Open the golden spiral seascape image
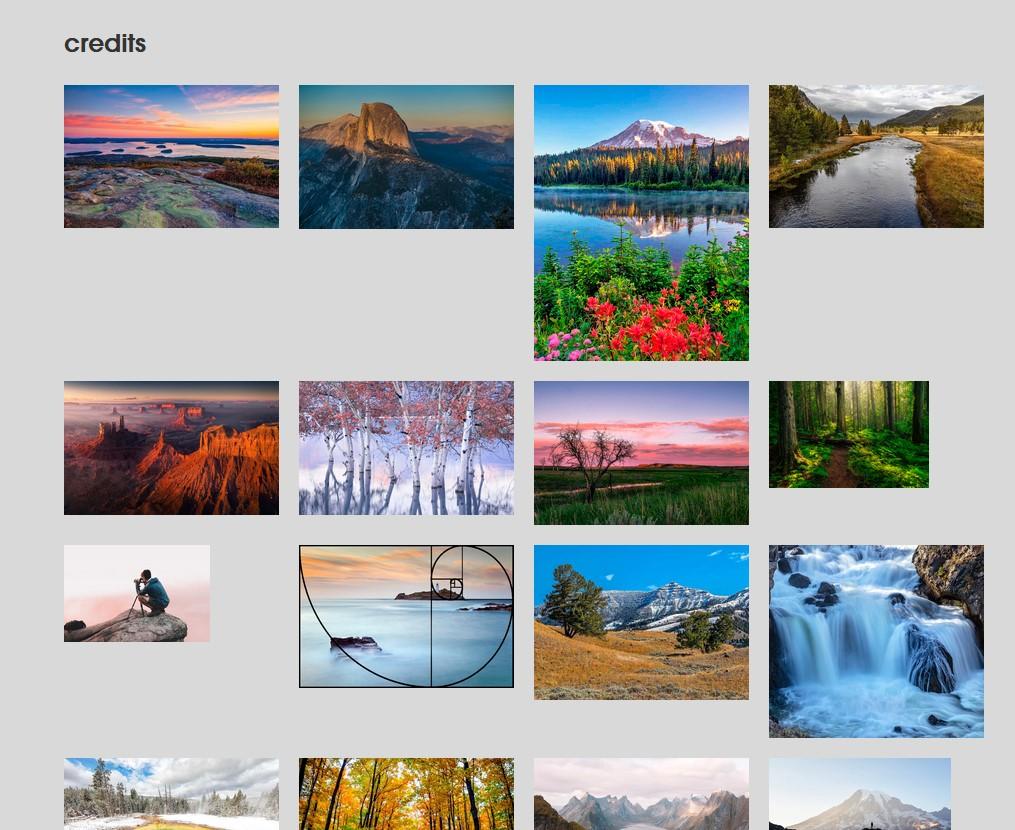 [406, 616]
